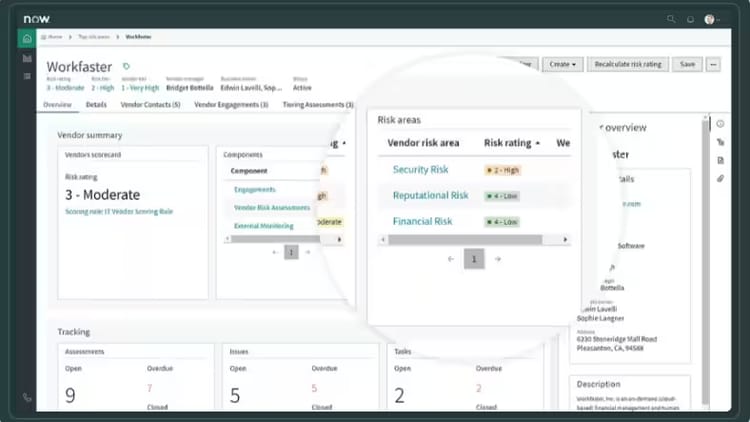Viewport: 750px width, 422px height.
Task: Click Financial Risk's 4 - Low badge
Action: (501, 222)
